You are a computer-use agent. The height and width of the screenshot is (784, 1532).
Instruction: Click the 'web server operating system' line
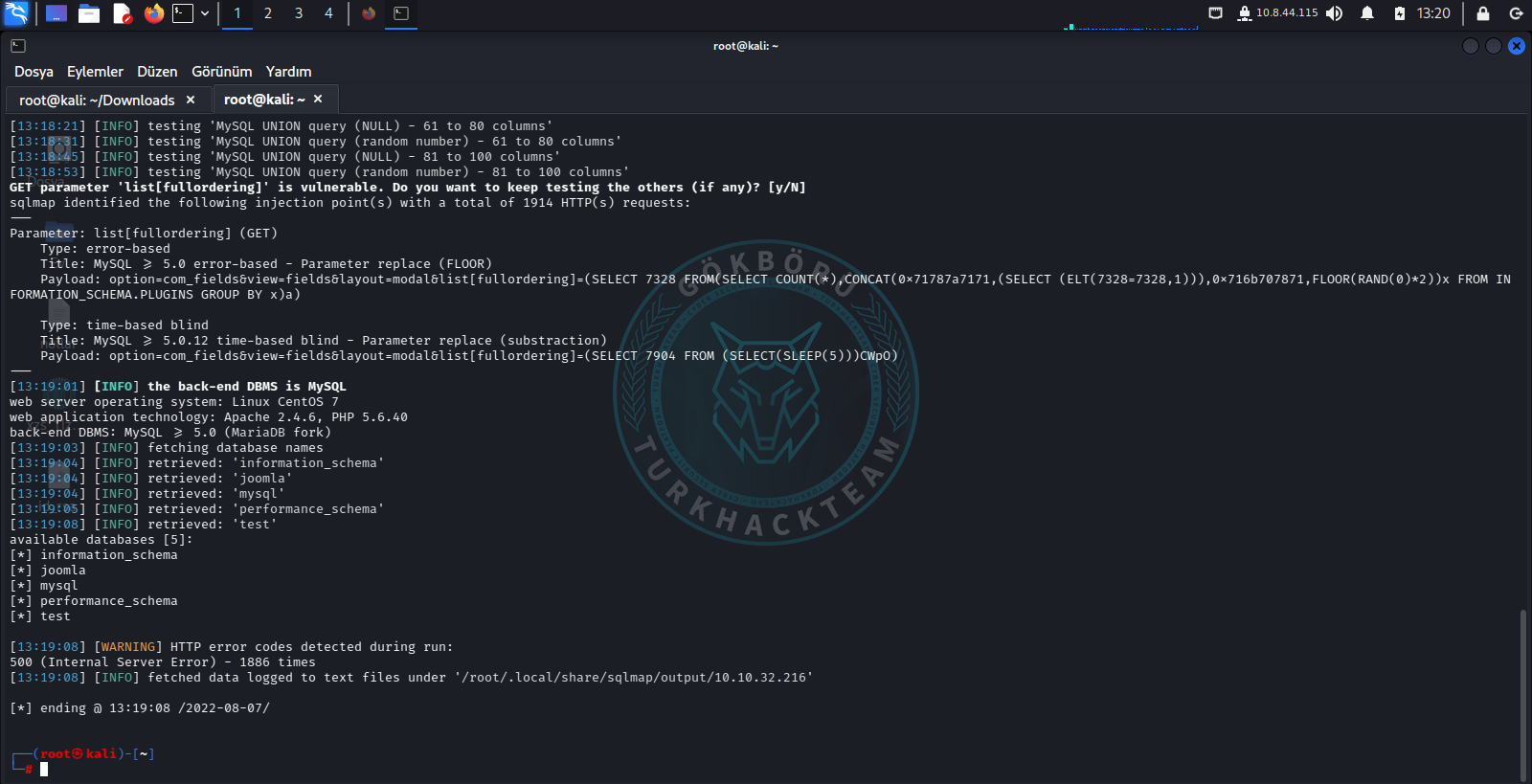174,402
